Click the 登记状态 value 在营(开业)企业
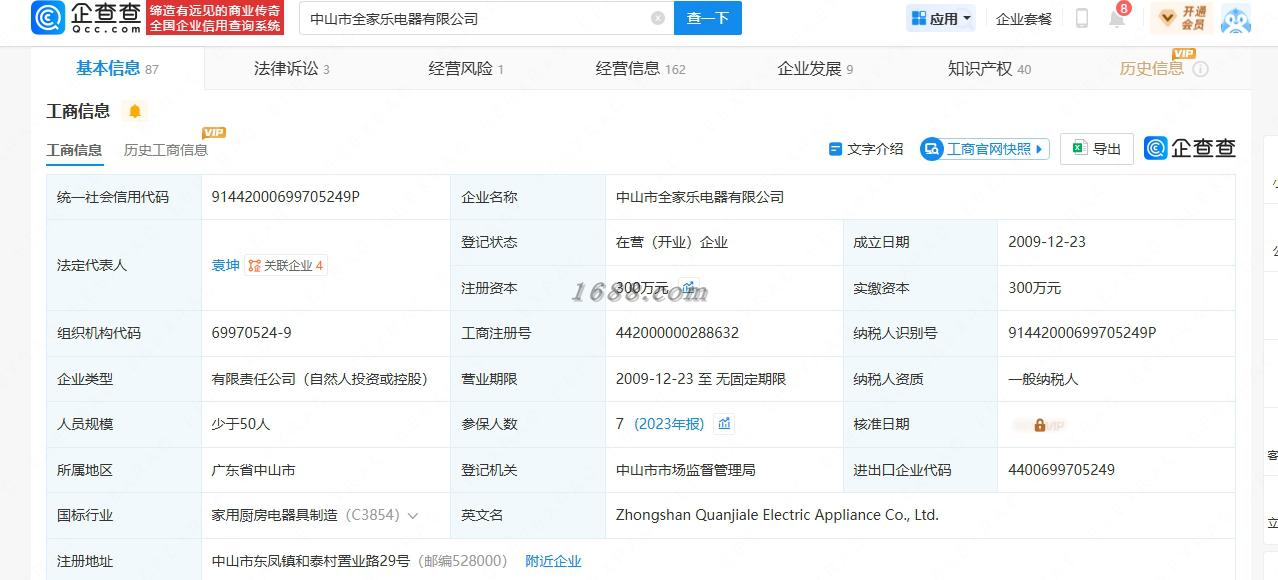The image size is (1278, 580). 672,242
